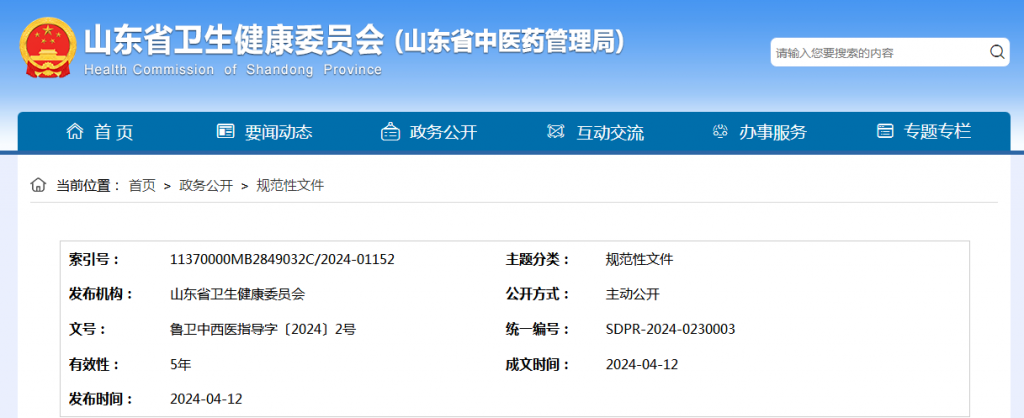This screenshot has height=418, width=1024.
Task: Click the breadcrumb home icon
Action: coord(39,185)
